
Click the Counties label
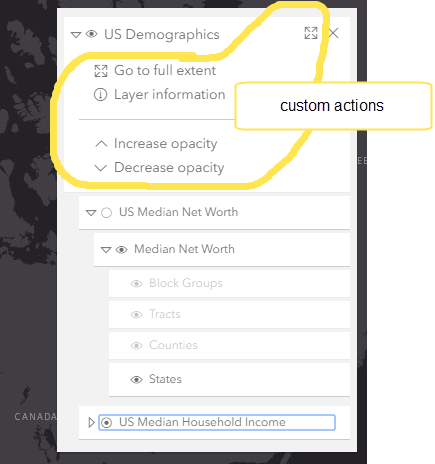(x=173, y=345)
